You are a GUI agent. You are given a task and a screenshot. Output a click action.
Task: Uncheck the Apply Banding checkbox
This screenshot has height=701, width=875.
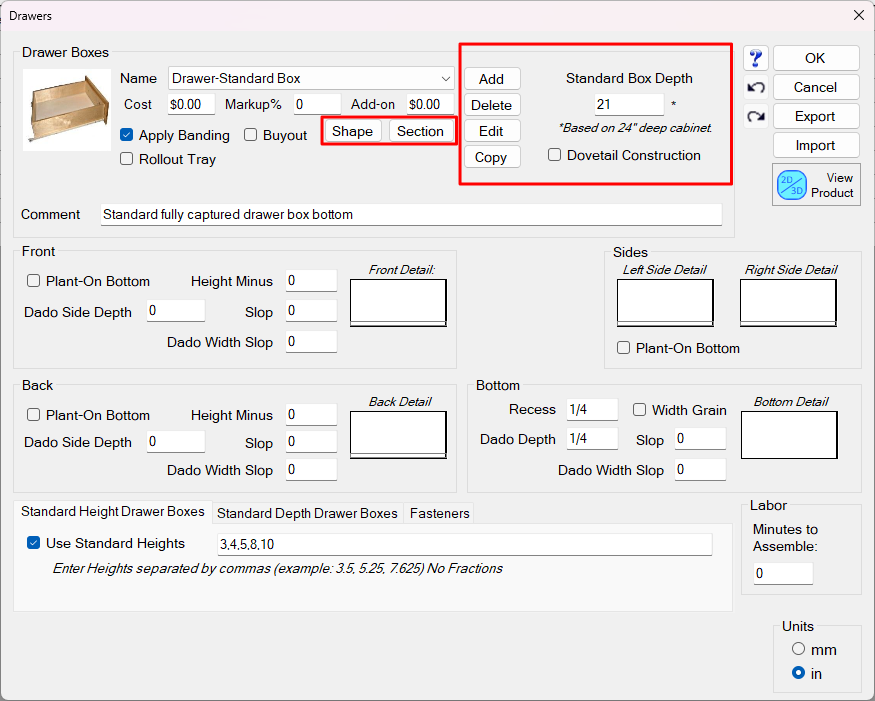pos(127,135)
